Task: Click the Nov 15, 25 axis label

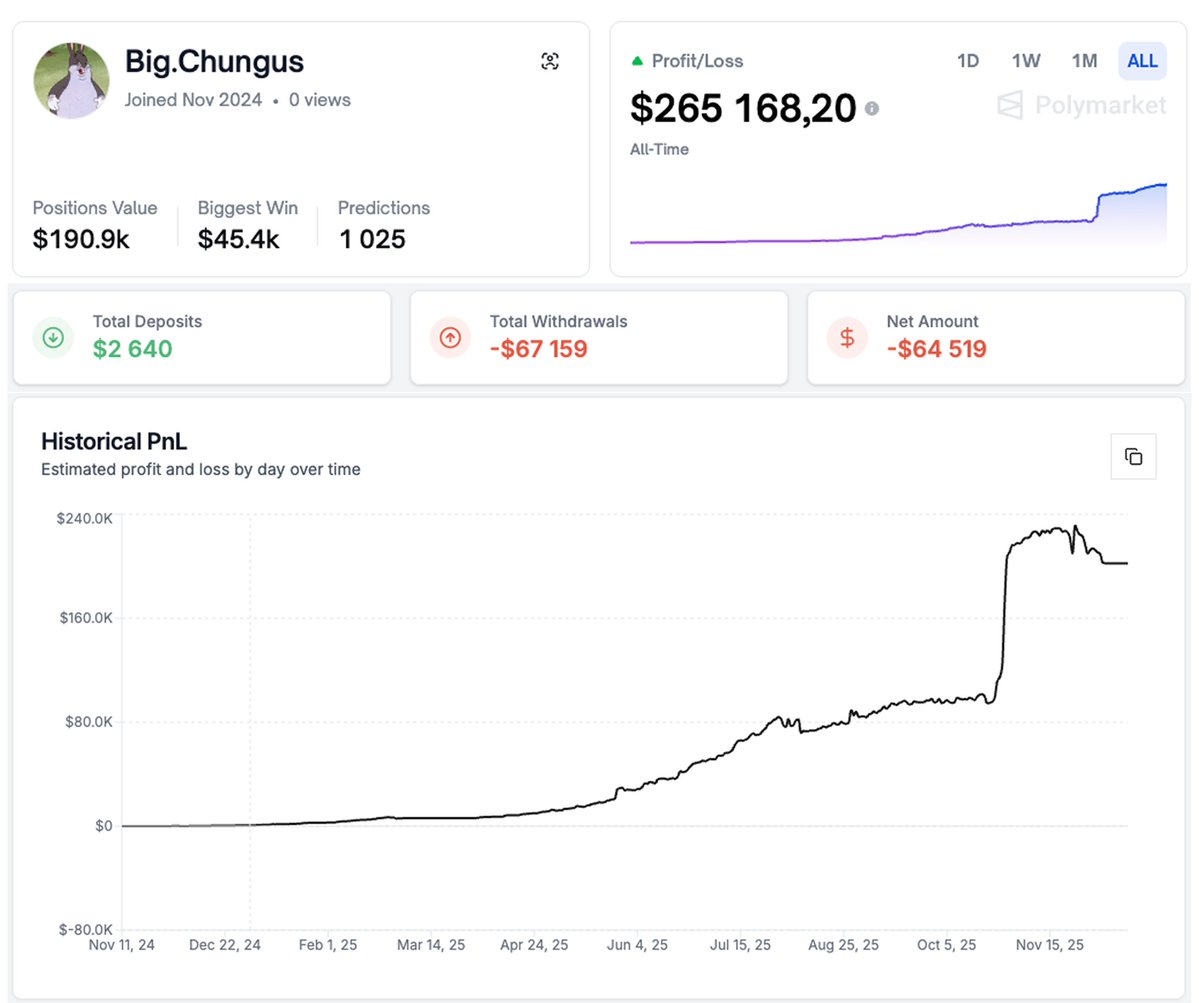Action: [x=1049, y=944]
